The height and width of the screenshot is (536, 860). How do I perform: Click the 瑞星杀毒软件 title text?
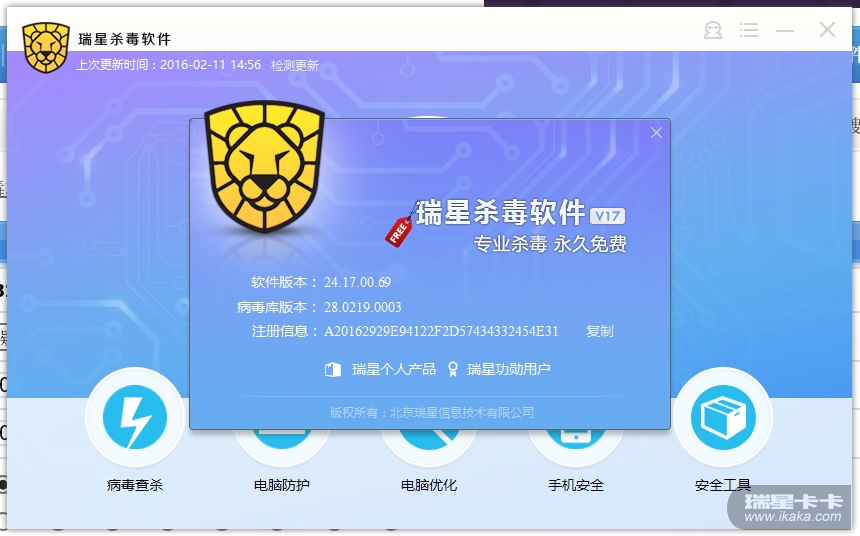[125, 39]
